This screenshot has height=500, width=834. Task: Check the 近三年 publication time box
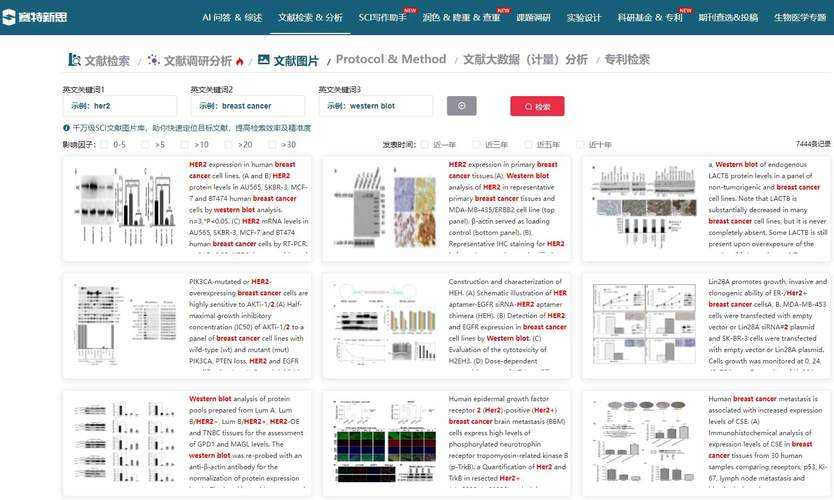(476, 145)
